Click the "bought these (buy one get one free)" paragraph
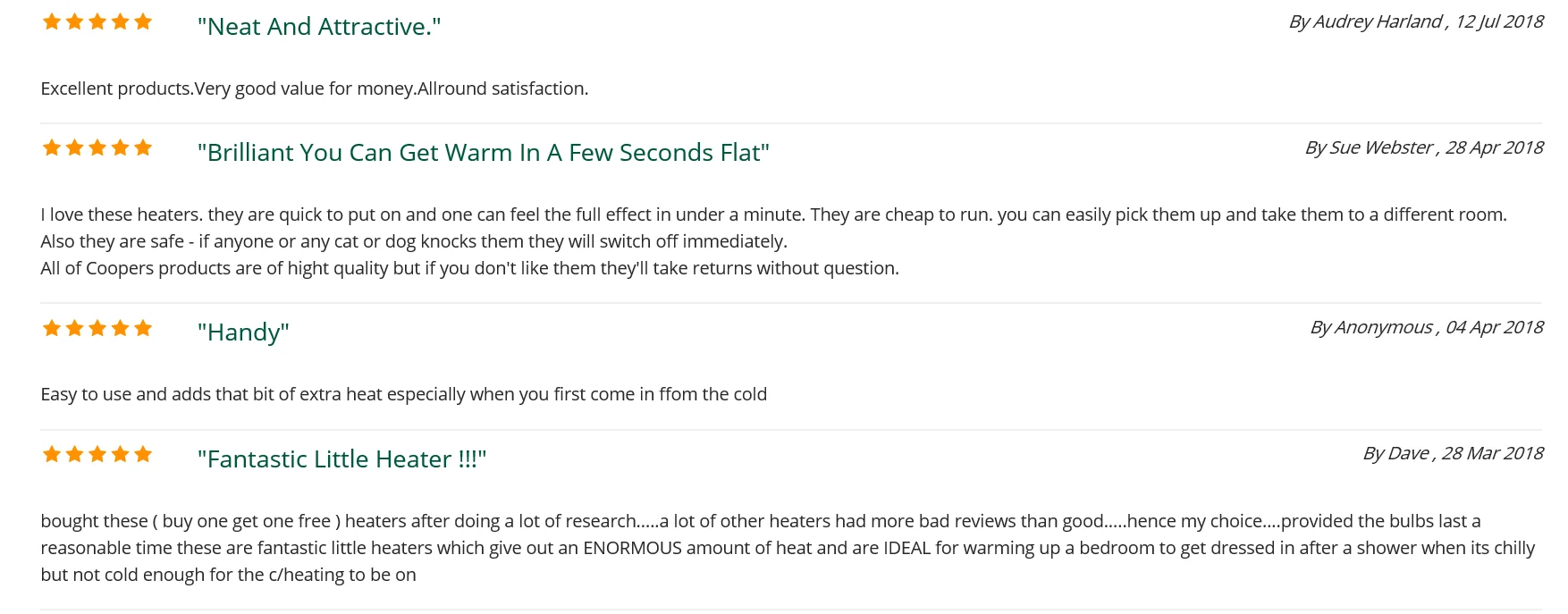 click(x=787, y=548)
